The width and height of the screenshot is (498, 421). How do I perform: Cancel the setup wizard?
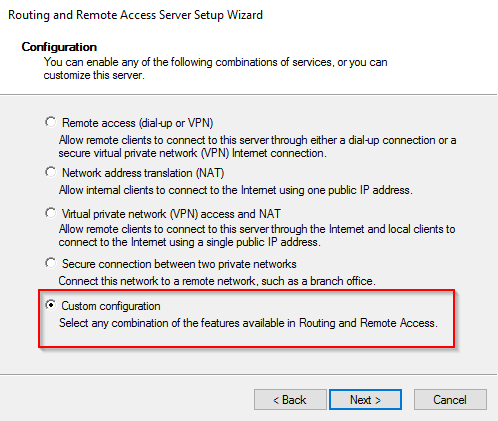coord(450,400)
